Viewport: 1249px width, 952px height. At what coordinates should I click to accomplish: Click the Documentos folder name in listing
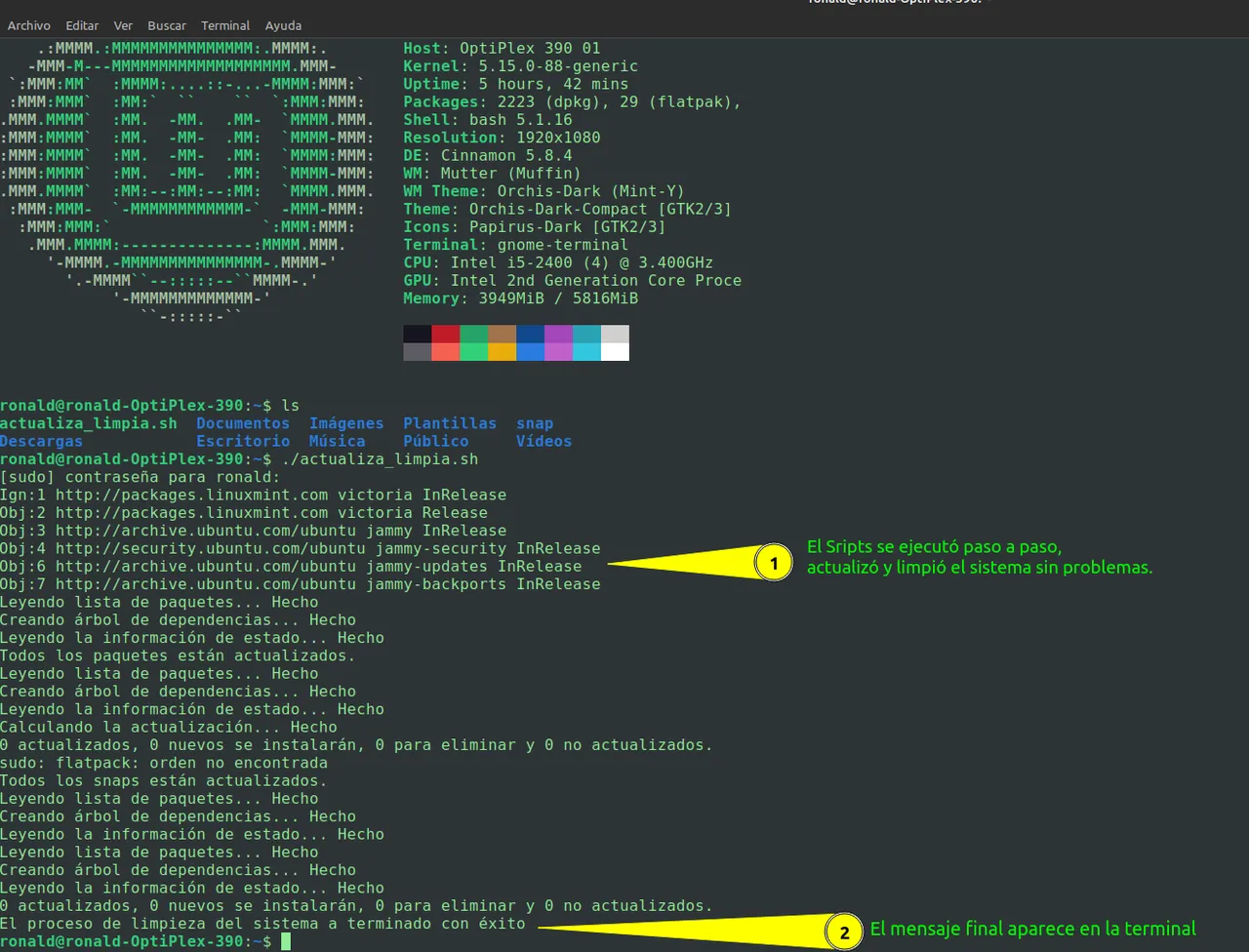243,423
